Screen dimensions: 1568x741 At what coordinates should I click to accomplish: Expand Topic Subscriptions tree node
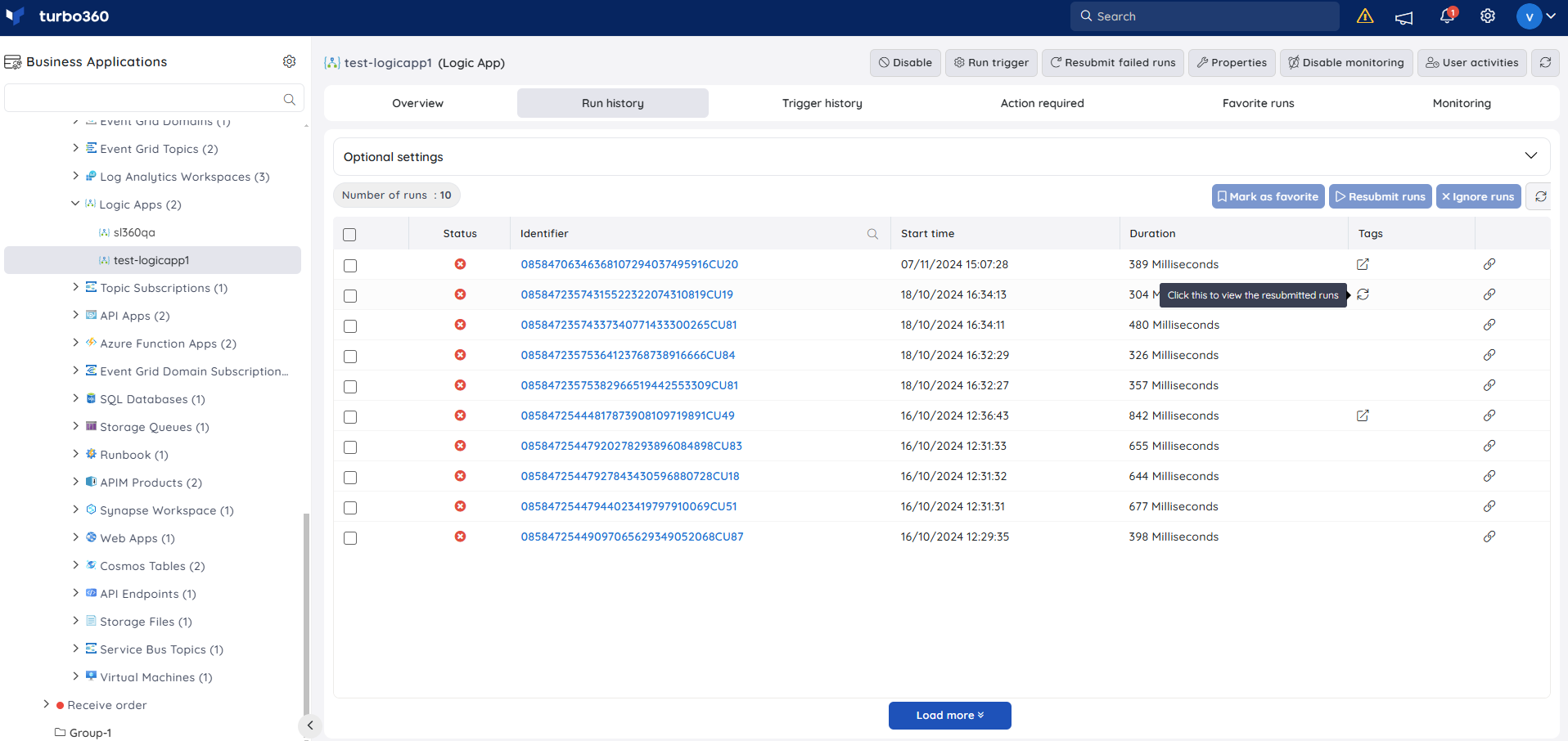[x=76, y=287]
